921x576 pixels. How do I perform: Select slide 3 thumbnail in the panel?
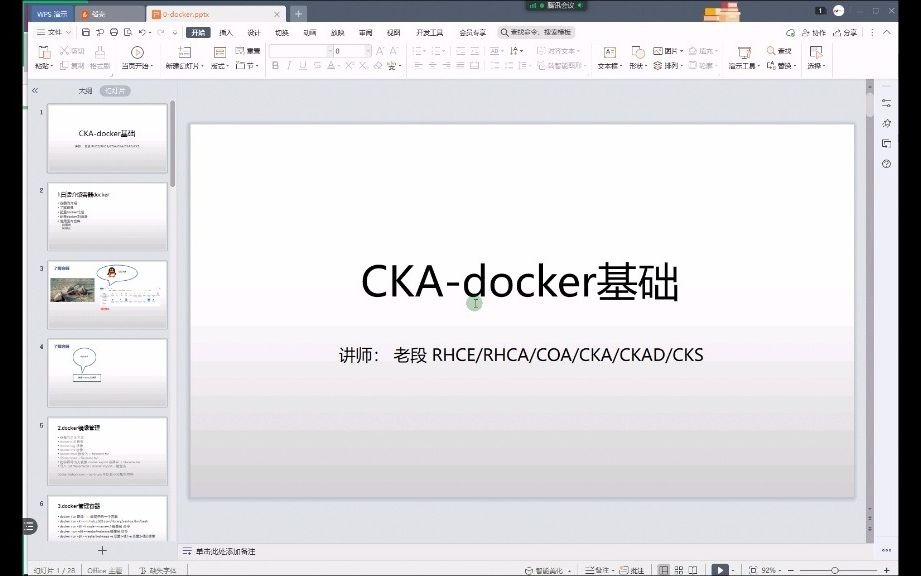(x=107, y=293)
